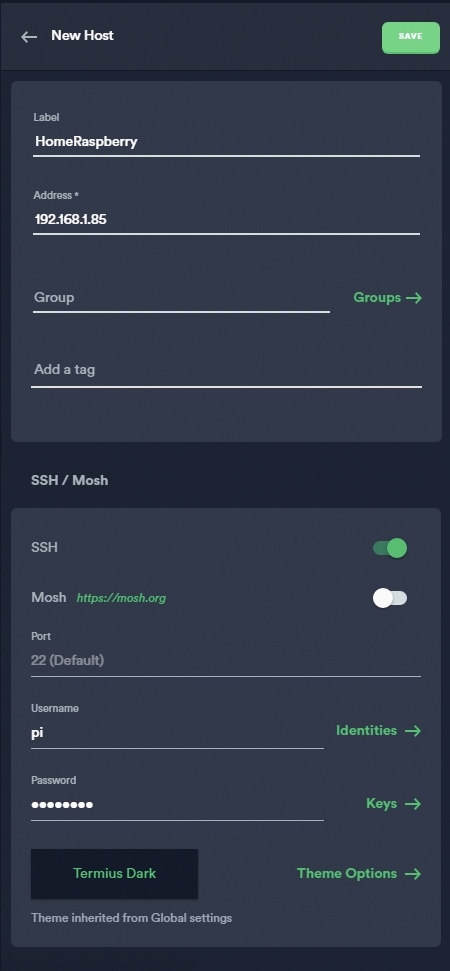The height and width of the screenshot is (971, 450).
Task: Click the Address field showing 192.168.1.85
Action: click(227, 219)
